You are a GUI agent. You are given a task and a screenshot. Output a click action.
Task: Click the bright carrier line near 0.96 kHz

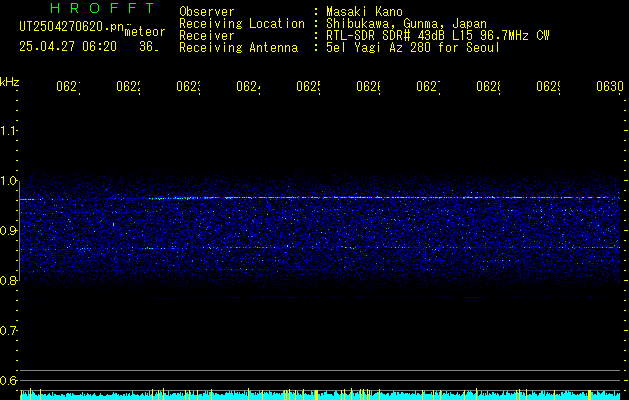pos(320,198)
